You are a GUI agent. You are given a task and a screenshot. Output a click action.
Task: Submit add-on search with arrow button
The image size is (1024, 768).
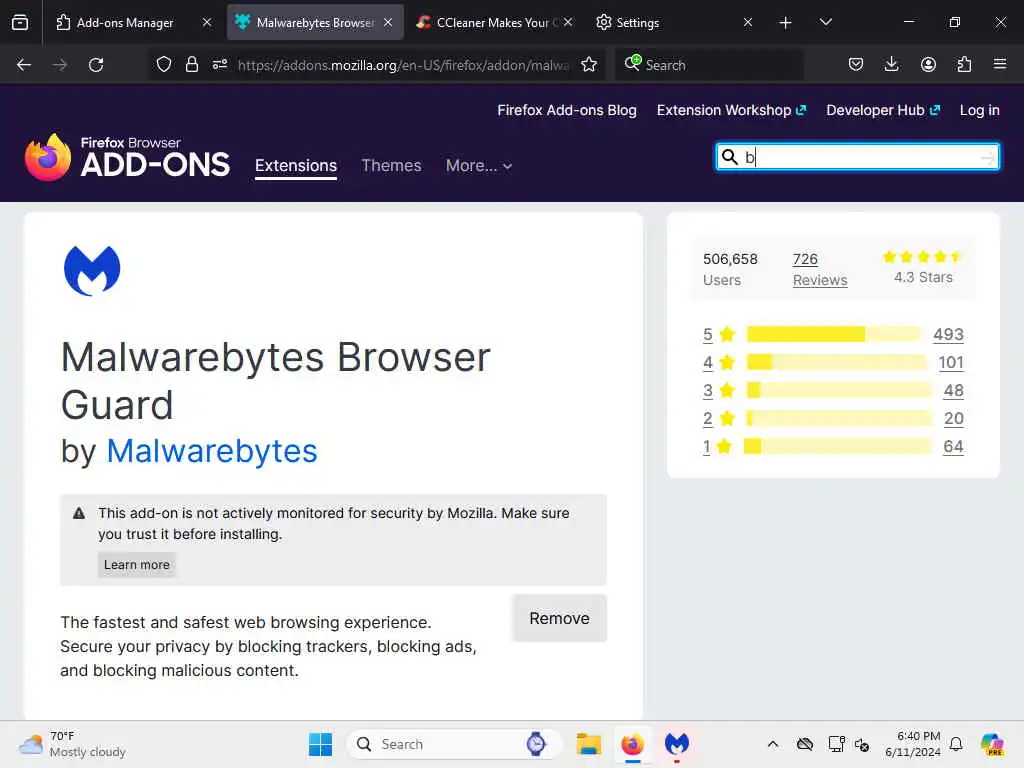click(987, 157)
